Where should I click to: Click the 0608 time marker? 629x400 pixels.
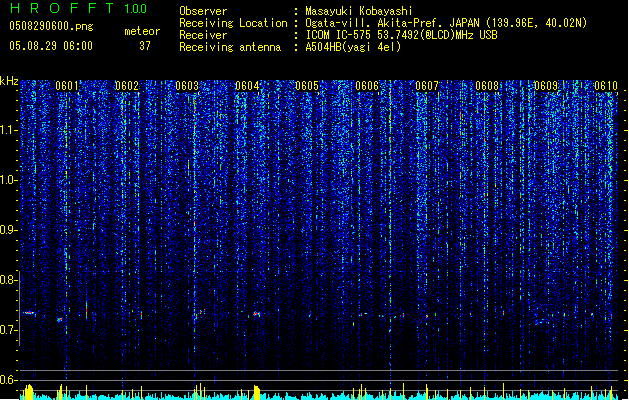click(487, 86)
